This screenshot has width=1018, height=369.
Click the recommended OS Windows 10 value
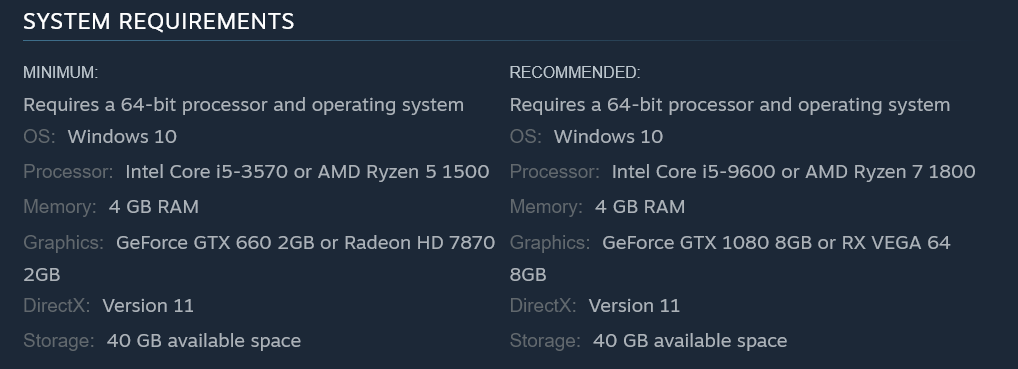tap(608, 136)
